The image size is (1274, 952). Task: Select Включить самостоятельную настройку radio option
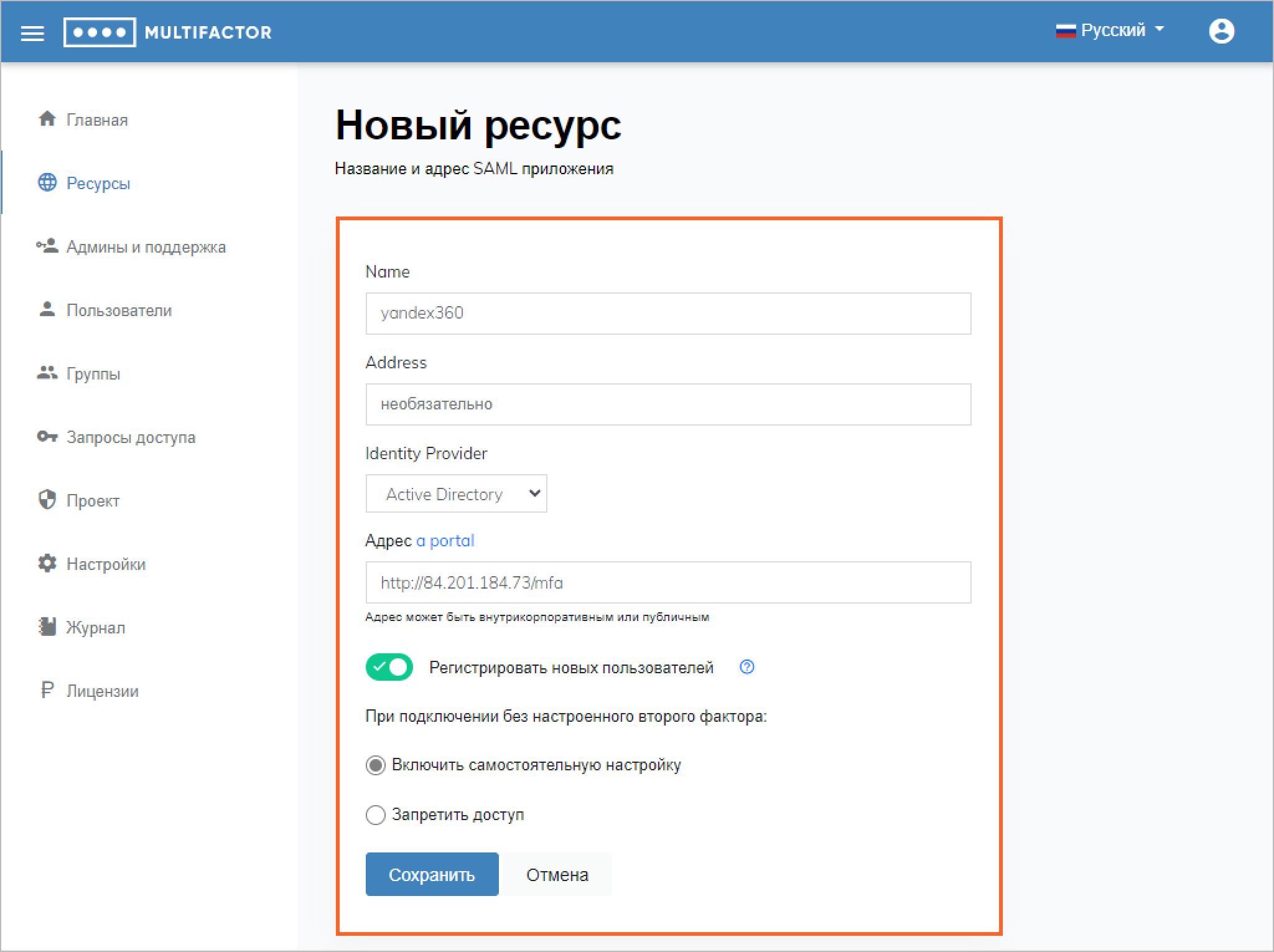coord(376,765)
